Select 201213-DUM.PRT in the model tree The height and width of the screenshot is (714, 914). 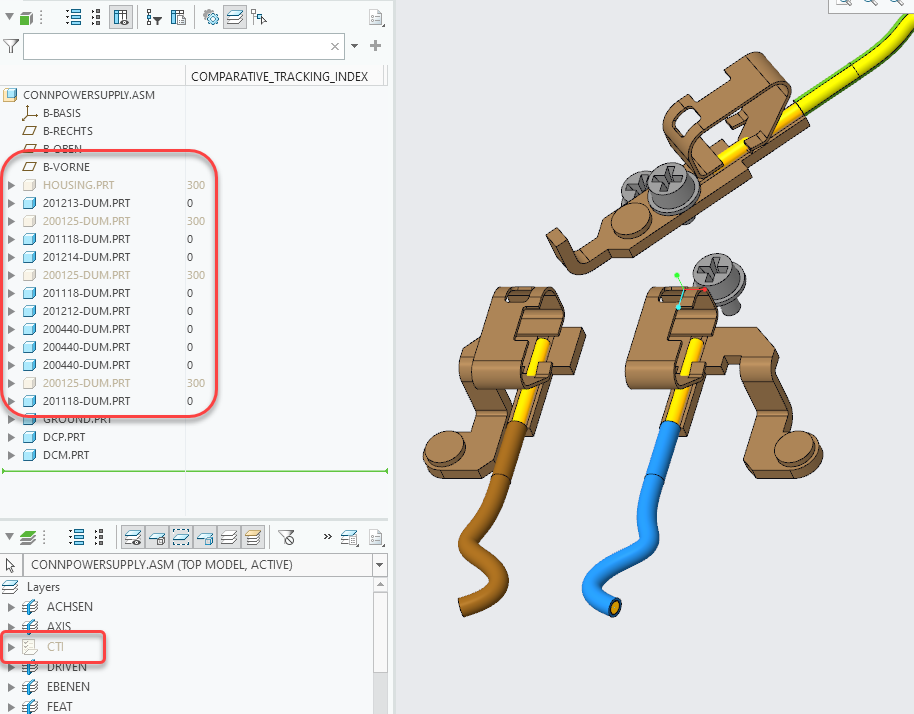[86, 203]
